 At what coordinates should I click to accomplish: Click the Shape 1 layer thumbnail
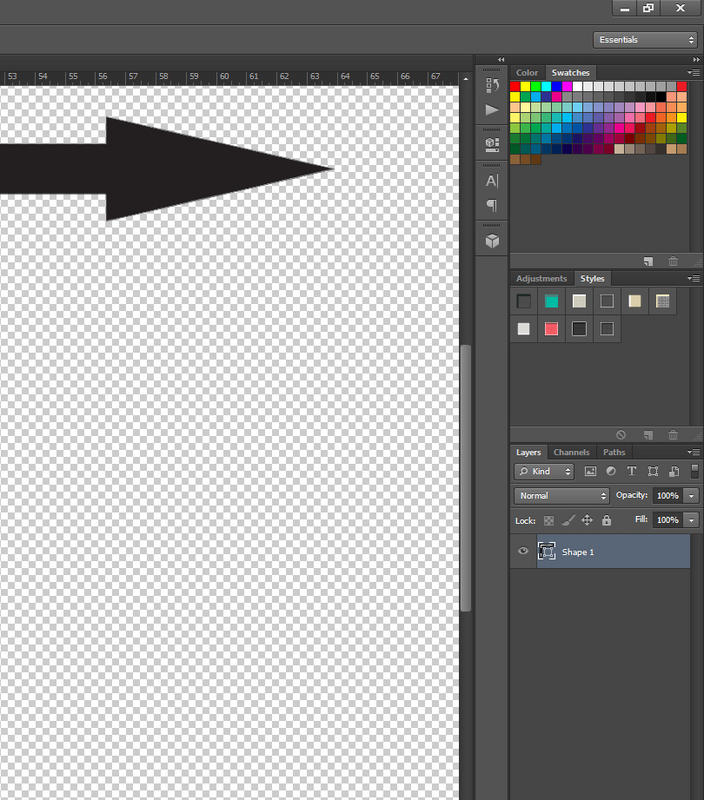click(546, 552)
